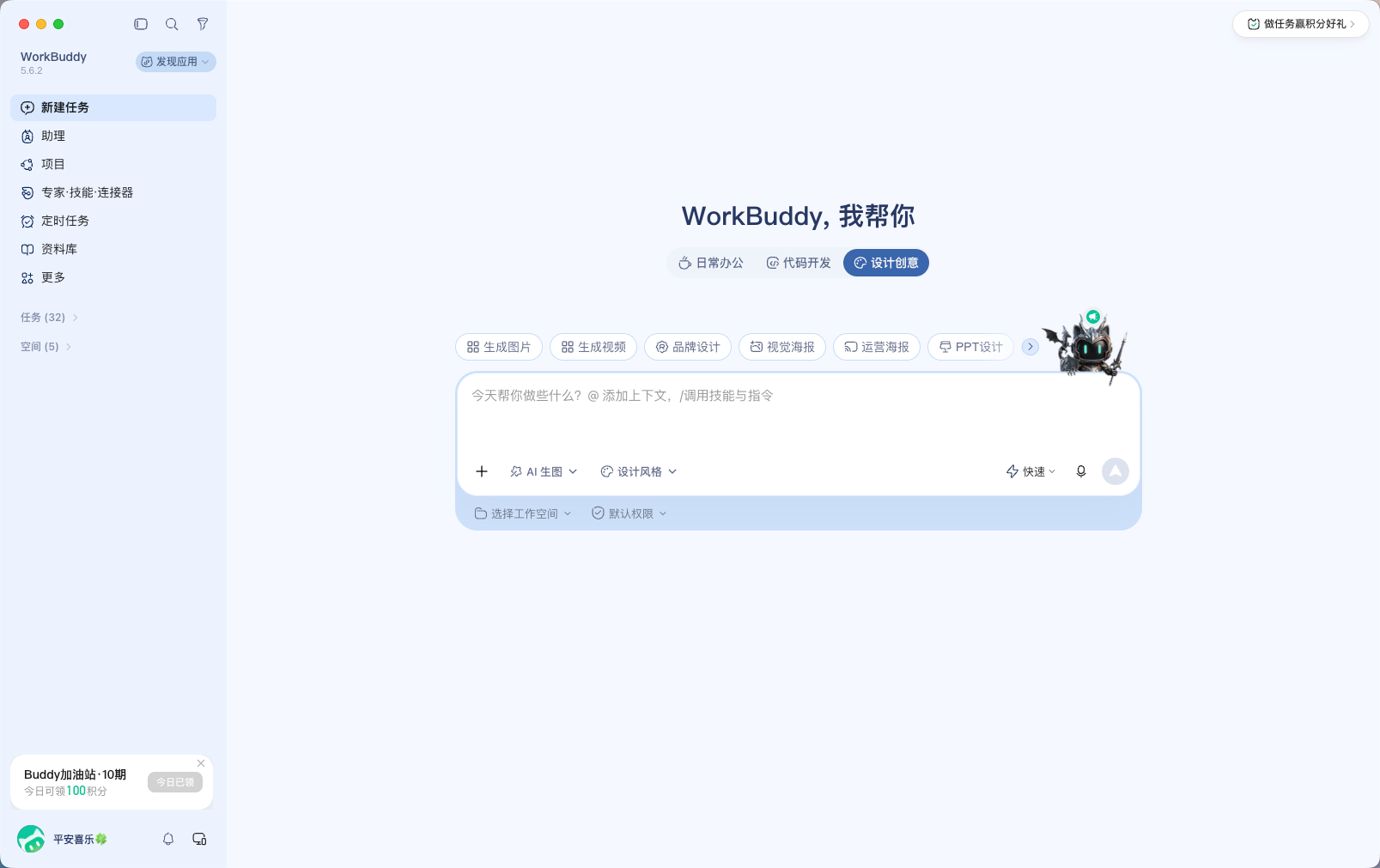Image resolution: width=1380 pixels, height=868 pixels.
Task: Switch to the 代码开发 tab
Action: (799, 263)
